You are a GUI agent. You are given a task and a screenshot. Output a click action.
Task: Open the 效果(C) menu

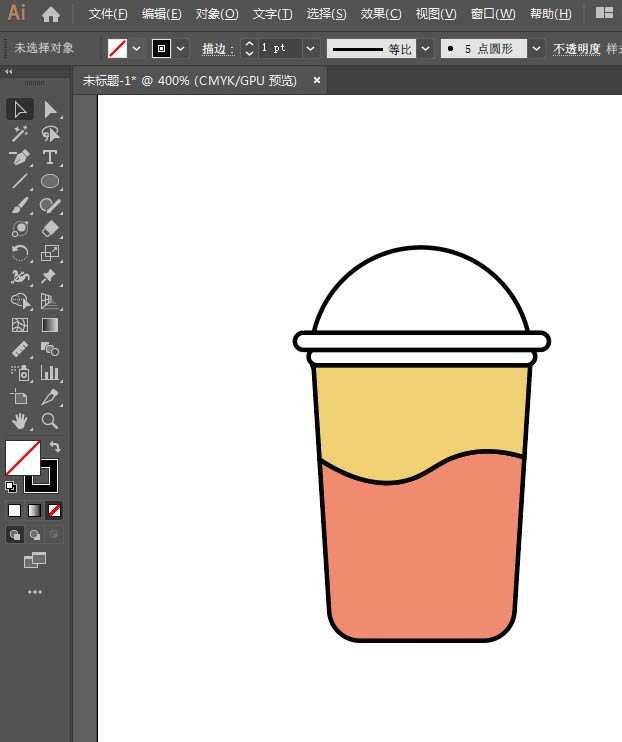tap(380, 14)
